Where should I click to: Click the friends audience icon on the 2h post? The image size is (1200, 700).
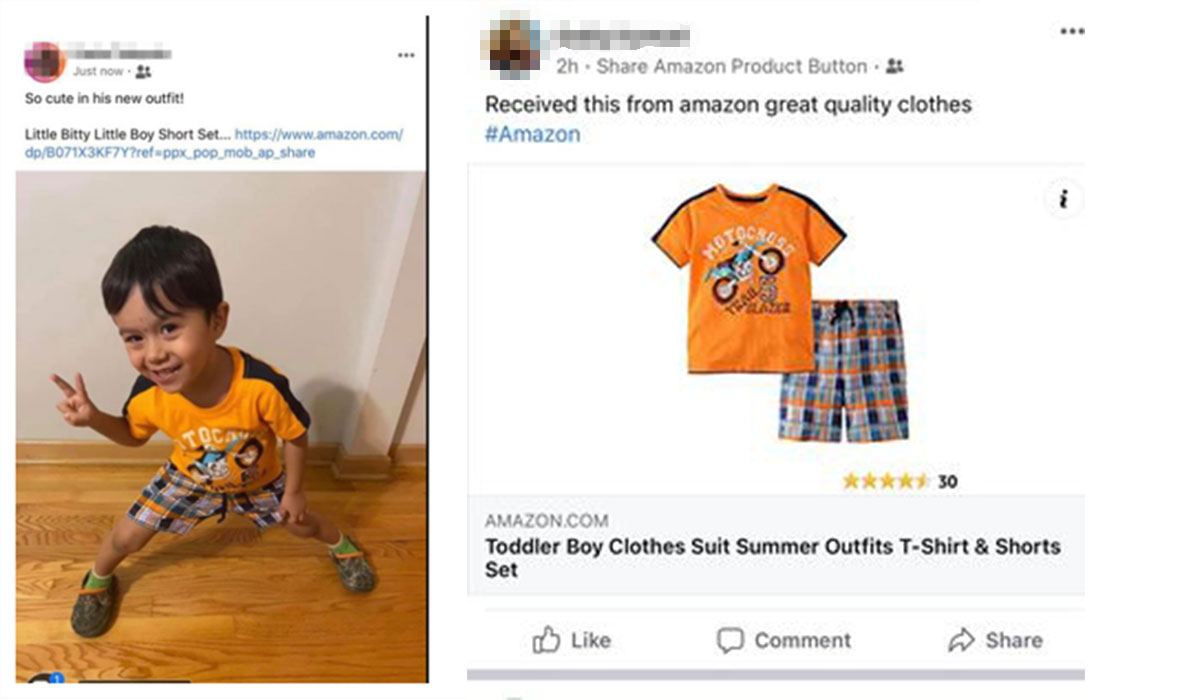[894, 67]
